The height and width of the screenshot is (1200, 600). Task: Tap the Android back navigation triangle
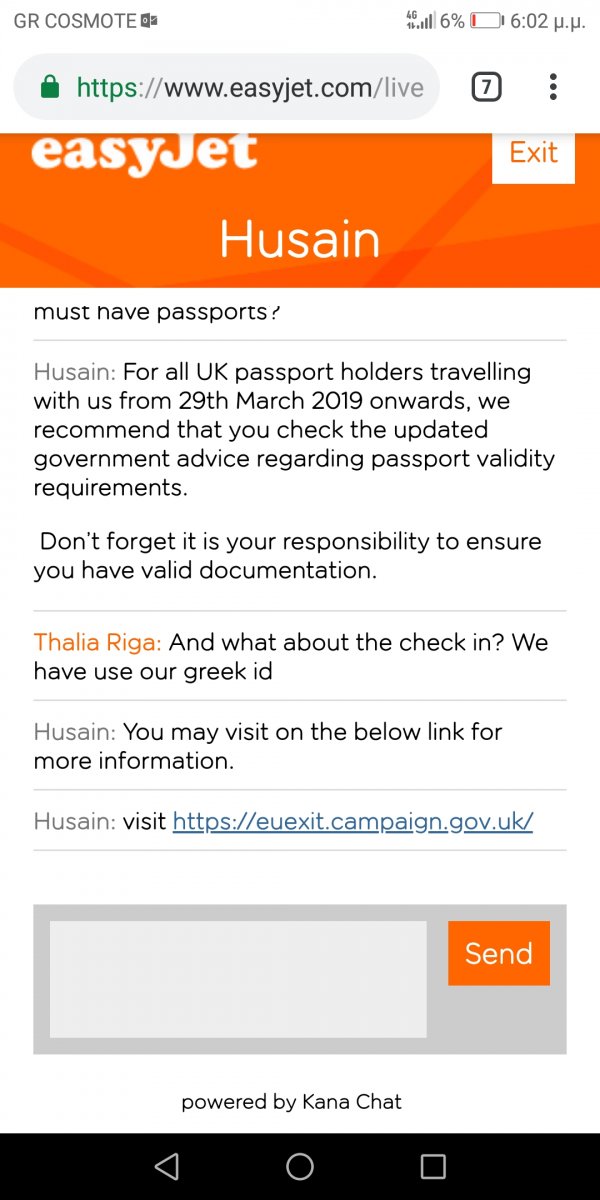(167, 1166)
